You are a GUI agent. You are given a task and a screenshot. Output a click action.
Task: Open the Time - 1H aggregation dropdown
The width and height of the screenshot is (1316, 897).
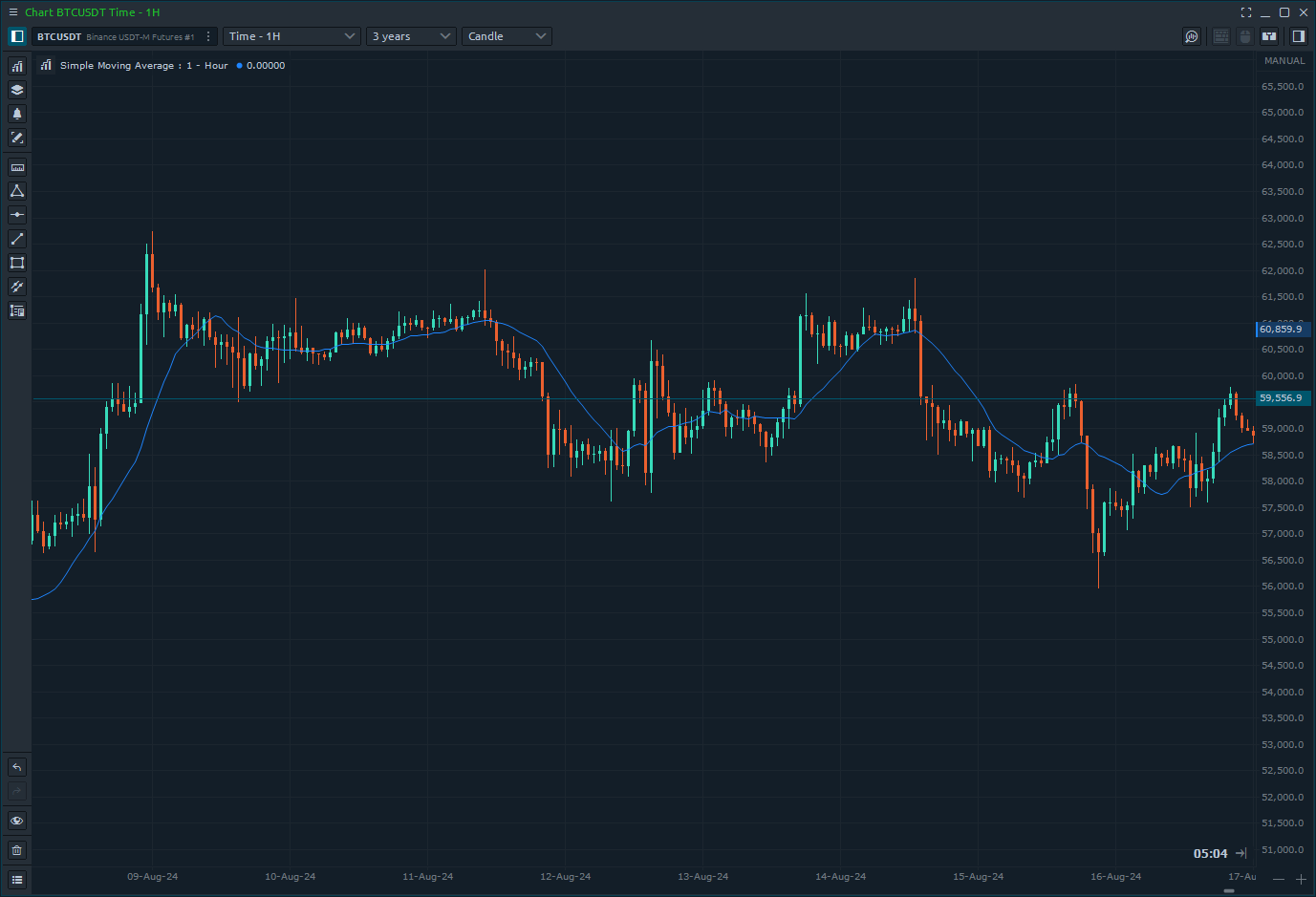291,36
